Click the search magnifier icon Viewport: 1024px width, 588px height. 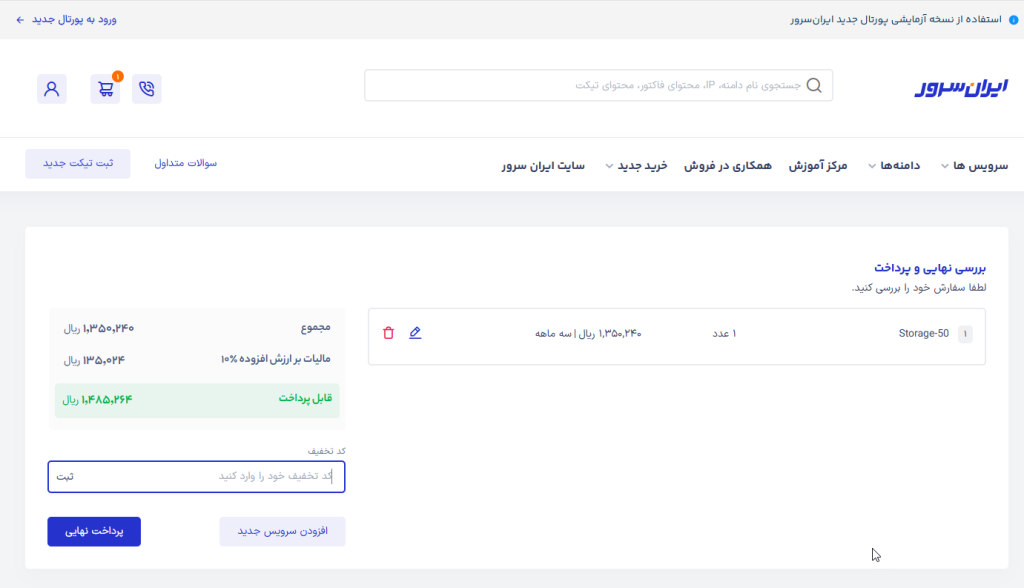point(814,86)
